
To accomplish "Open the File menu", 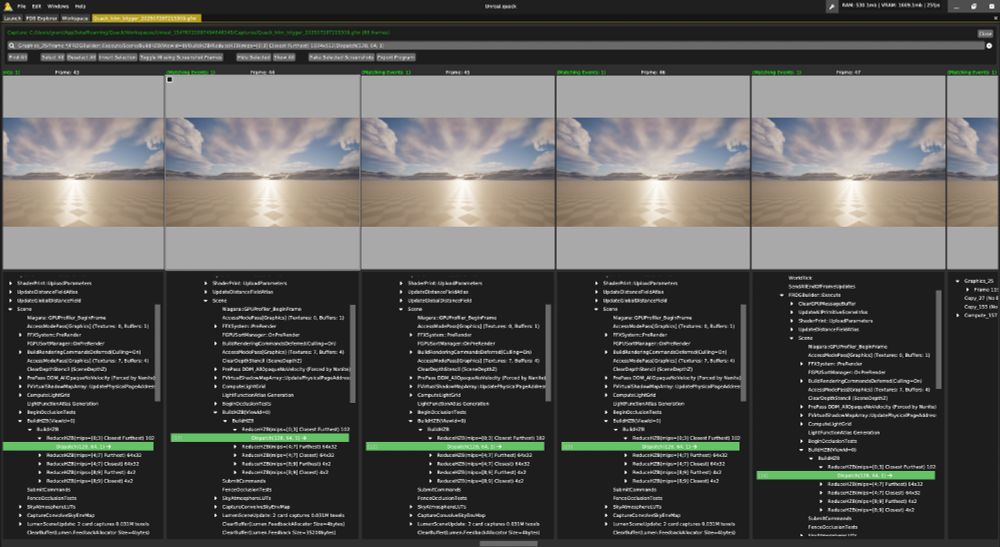I will (22, 6).
